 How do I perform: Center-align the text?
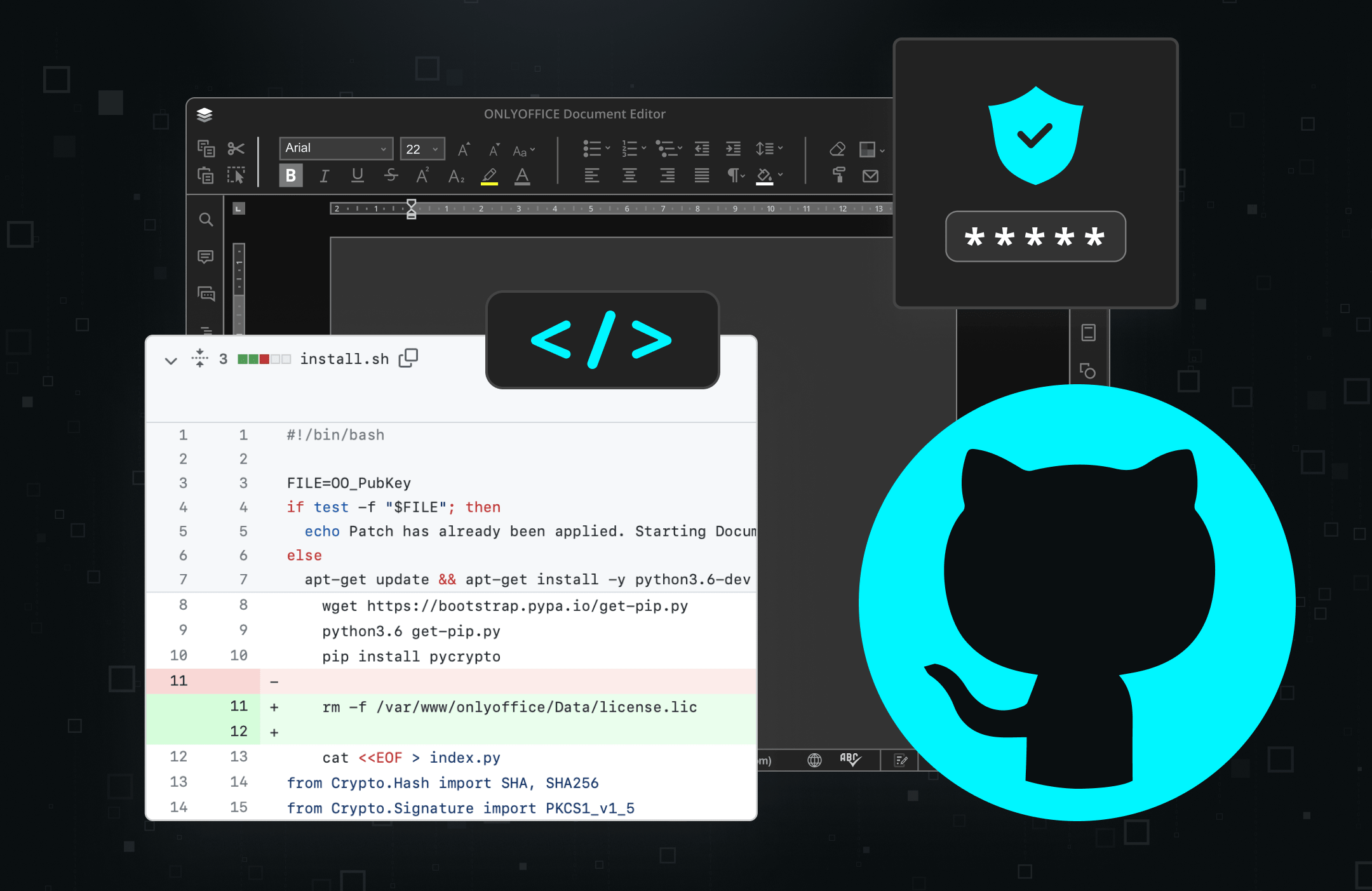click(x=629, y=175)
